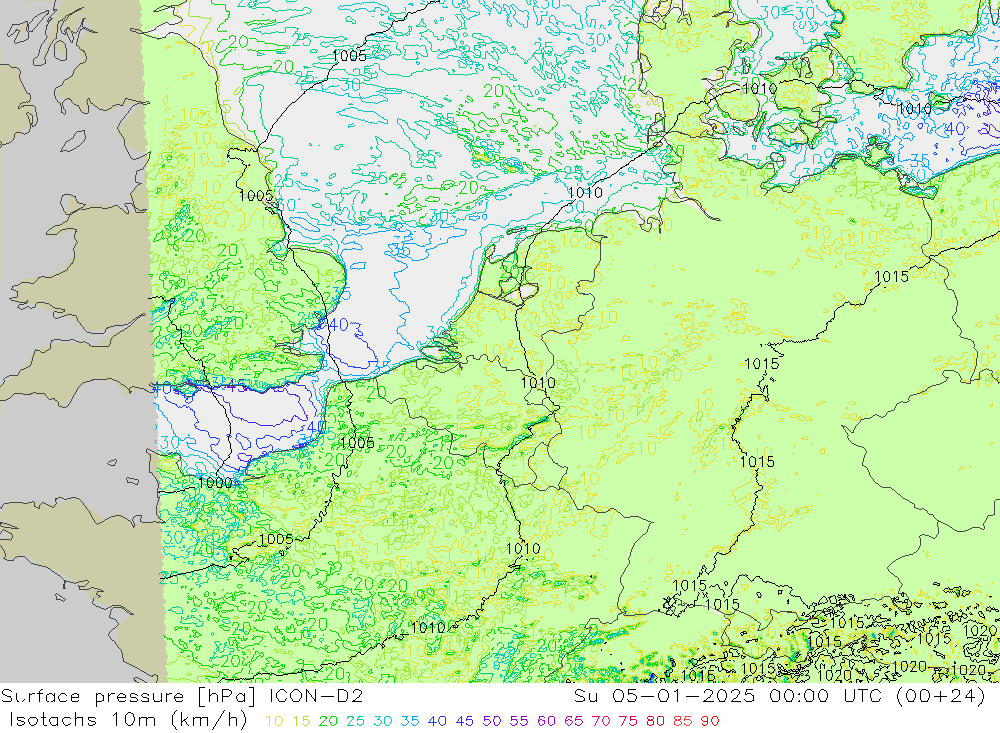Click the date 'Su 05-01-2025'
Image resolution: width=1000 pixels, height=733 pixels.
click(x=665, y=696)
